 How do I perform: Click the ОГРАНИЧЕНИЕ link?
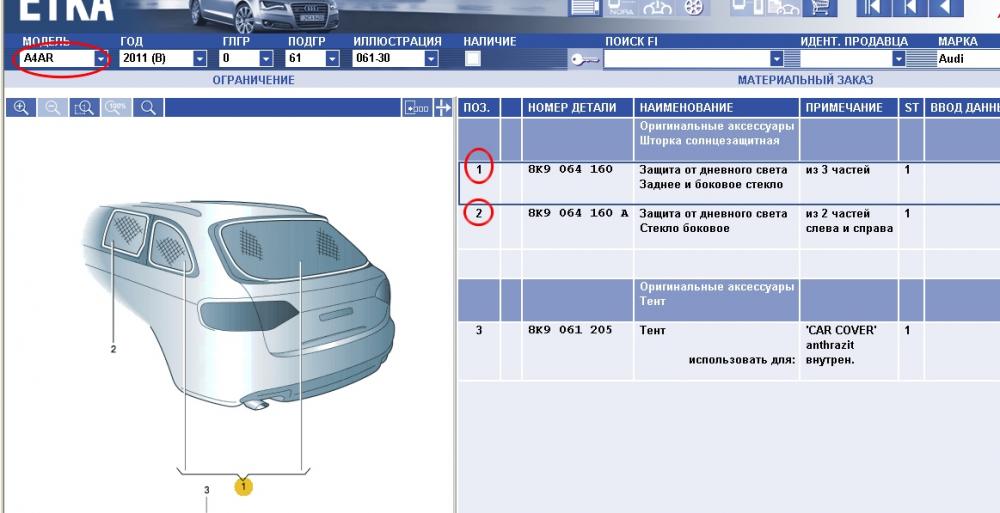[x=253, y=80]
